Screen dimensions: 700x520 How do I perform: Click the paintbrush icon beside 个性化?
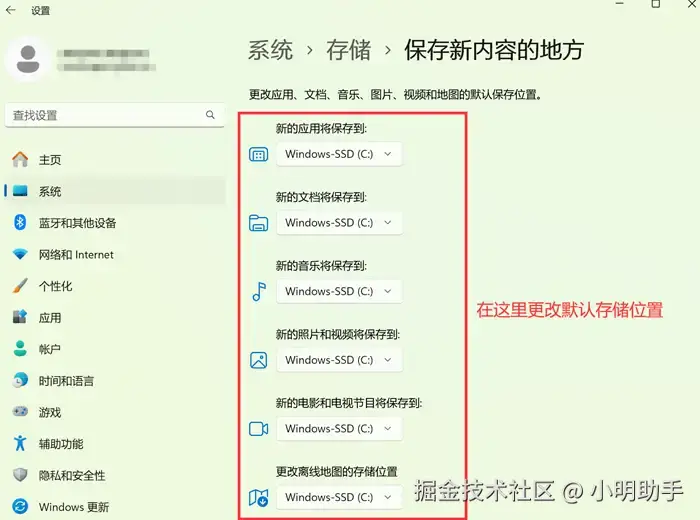coord(20,286)
